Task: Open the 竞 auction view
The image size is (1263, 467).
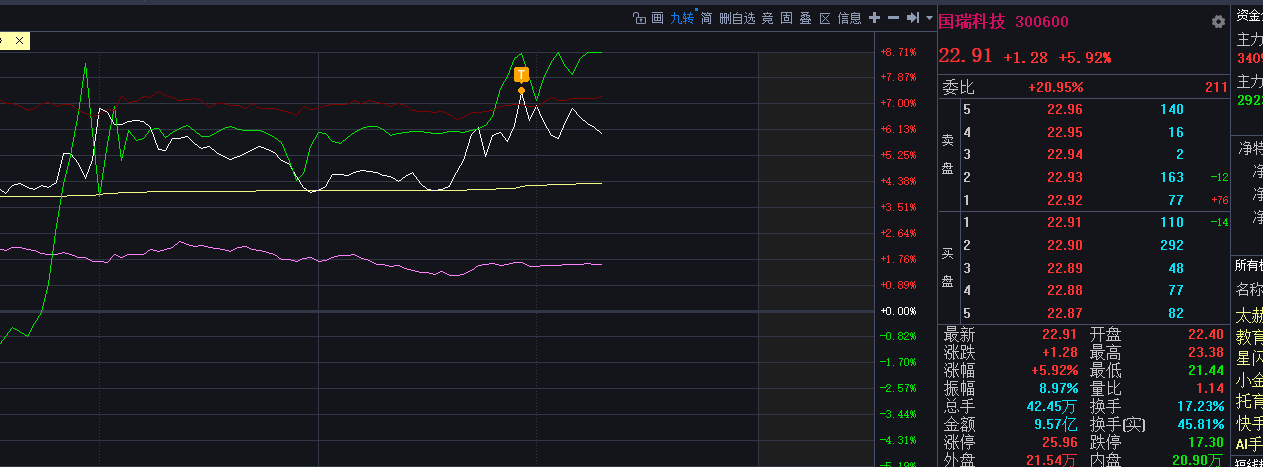Action: pyautogui.click(x=768, y=18)
